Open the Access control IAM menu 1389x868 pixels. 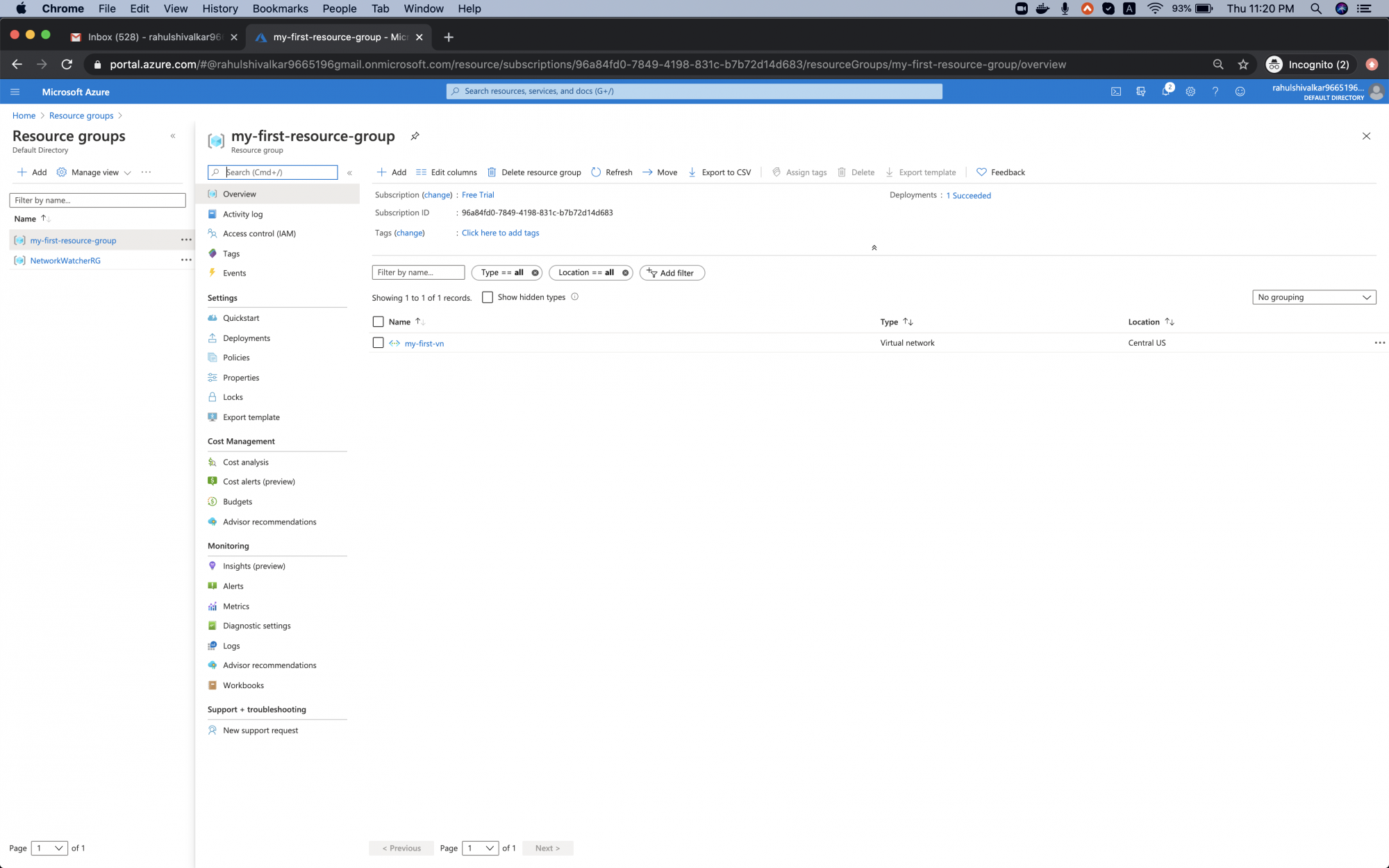pos(259,233)
